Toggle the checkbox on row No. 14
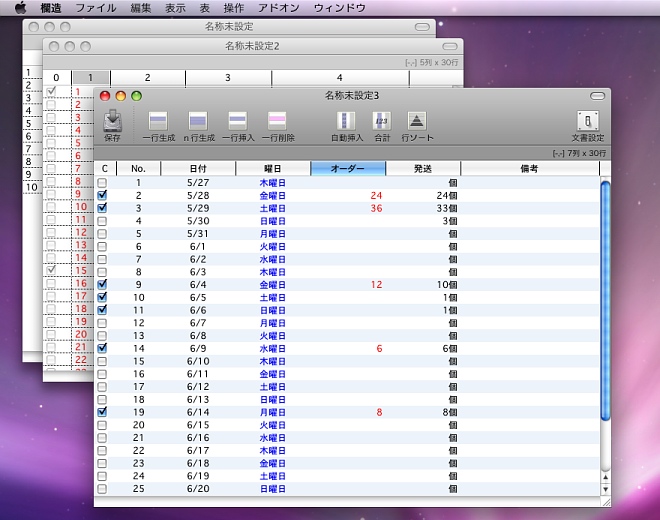This screenshot has height=520, width=660. [x=102, y=348]
